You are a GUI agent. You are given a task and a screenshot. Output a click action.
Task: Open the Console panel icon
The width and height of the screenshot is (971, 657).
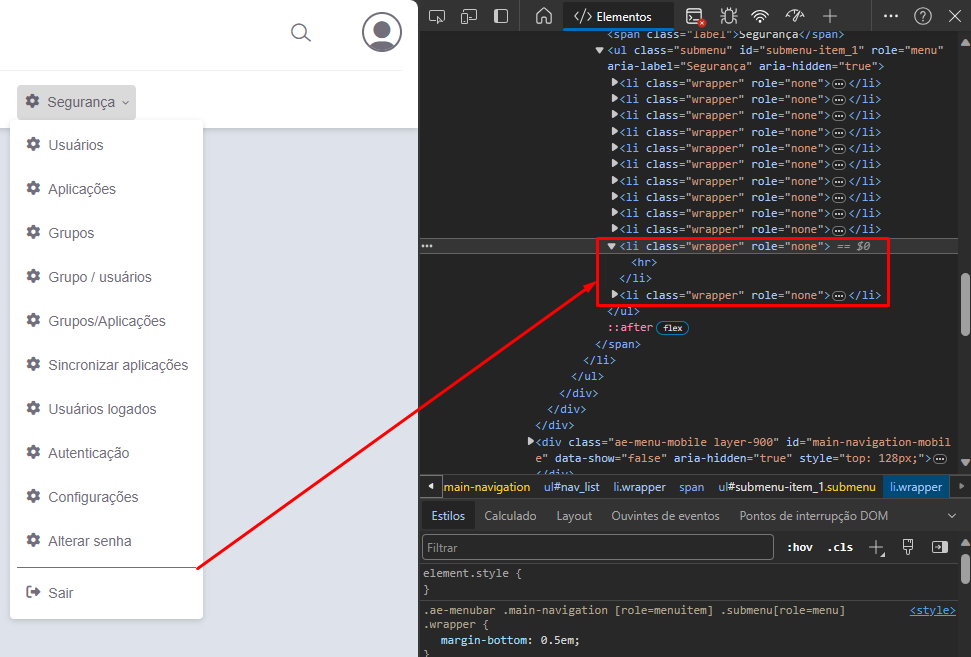pos(695,16)
